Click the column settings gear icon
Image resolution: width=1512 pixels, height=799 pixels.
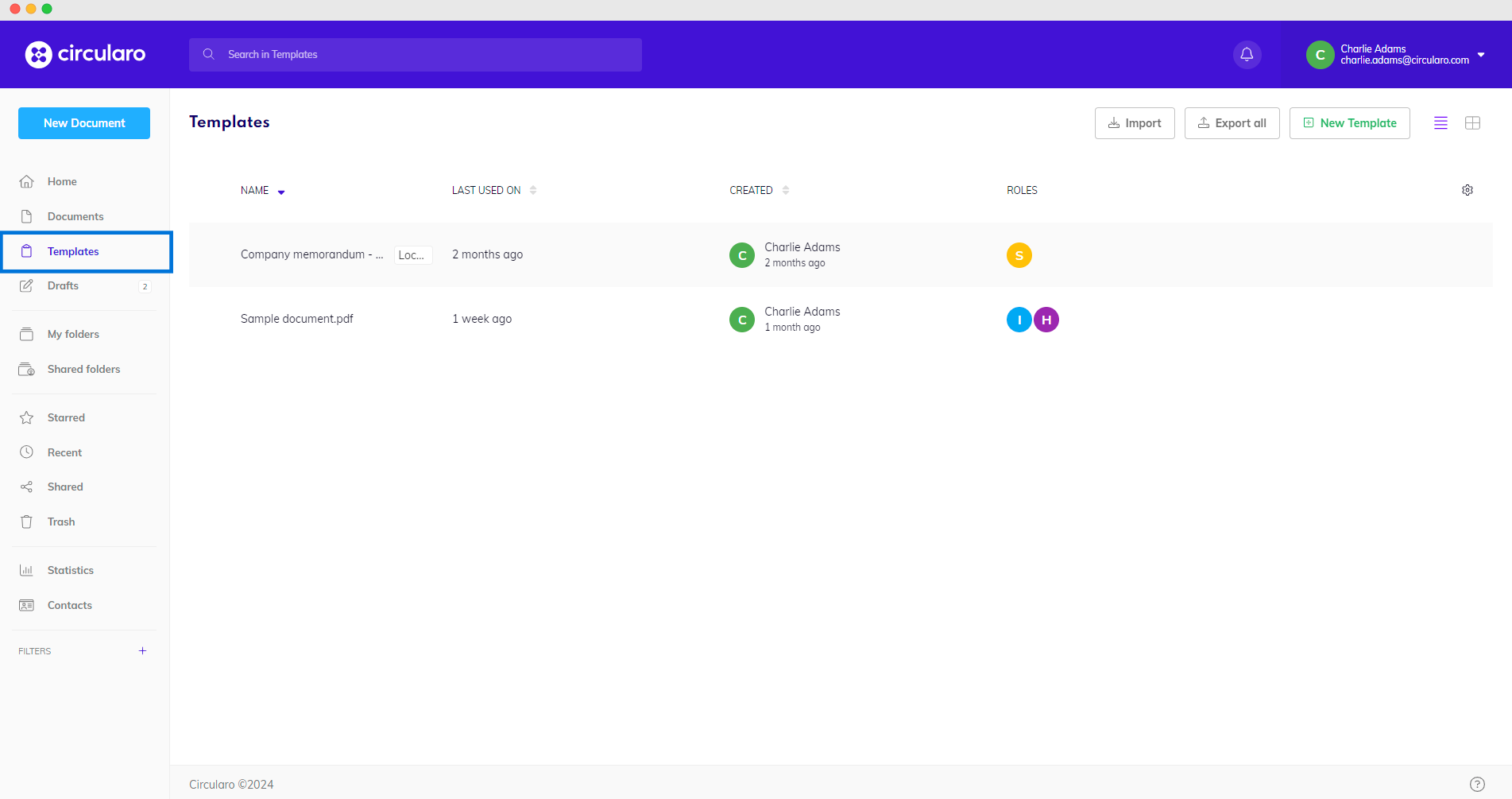[1467, 190]
